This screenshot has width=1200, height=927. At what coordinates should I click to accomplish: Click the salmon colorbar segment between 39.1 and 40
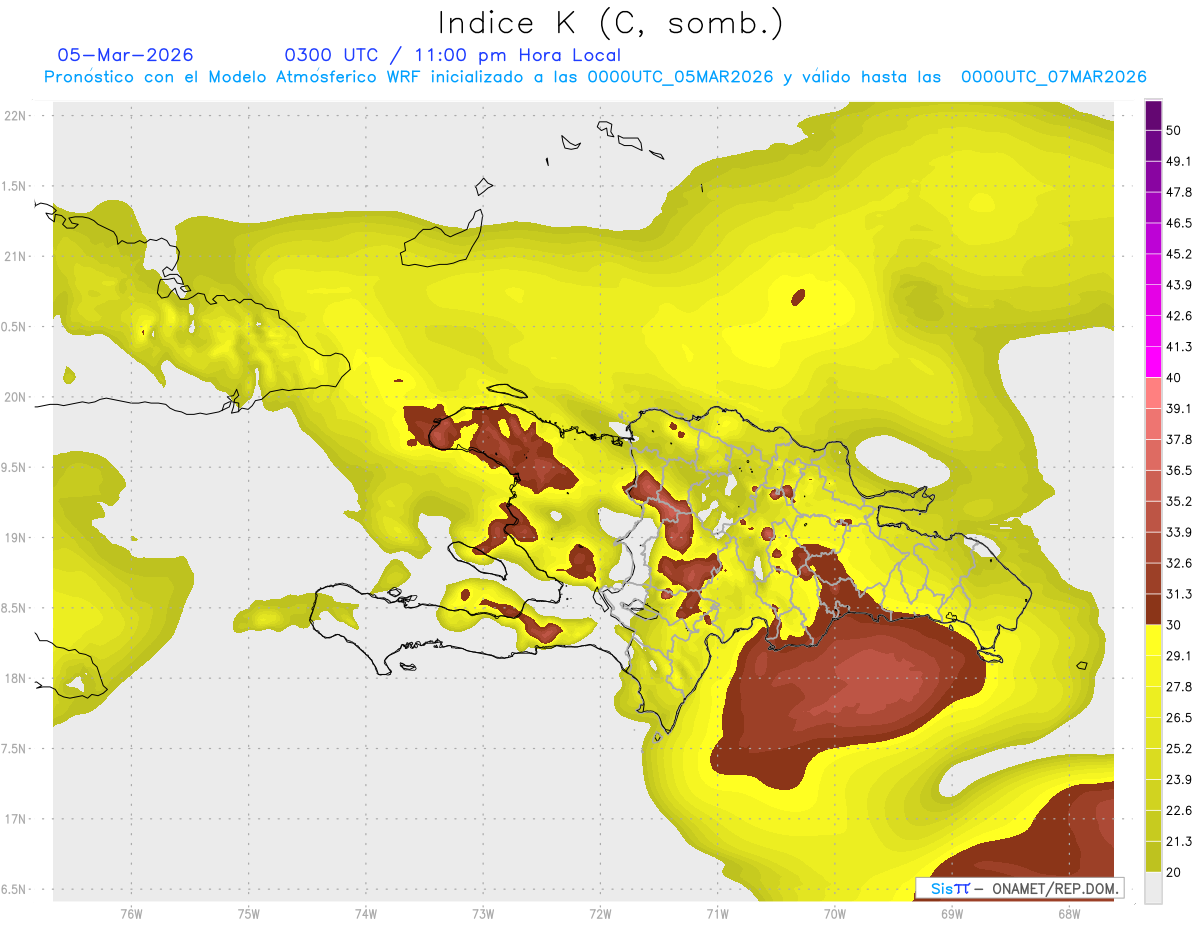tap(1153, 394)
